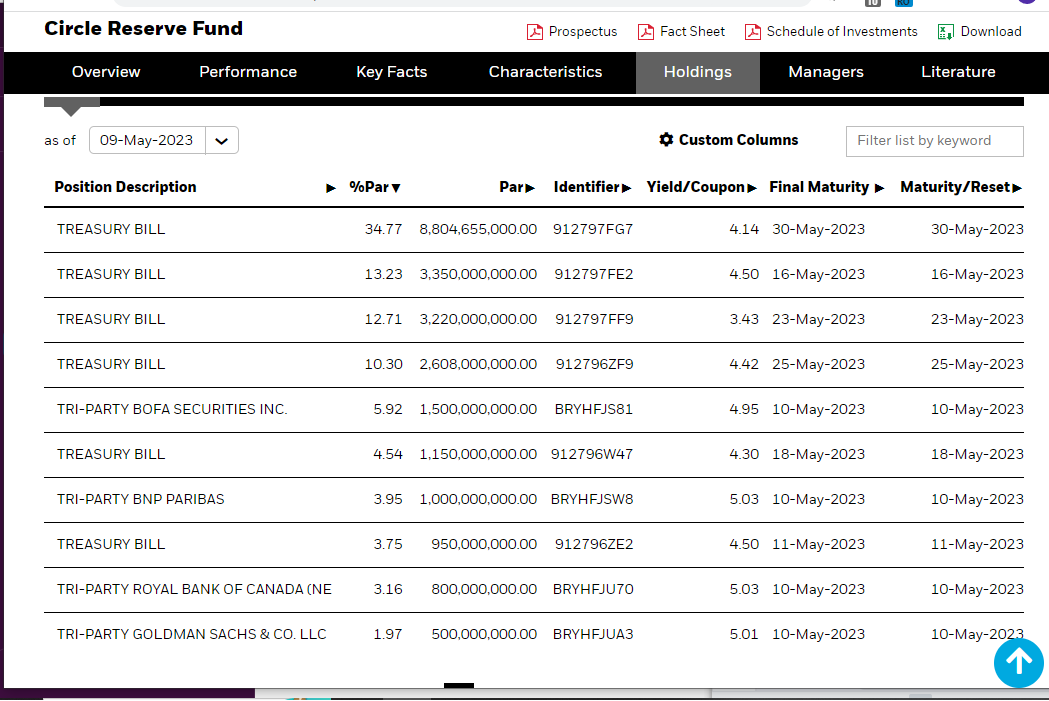The image size is (1049, 701).
Task: Select identifier 912797FF9
Action: point(594,319)
